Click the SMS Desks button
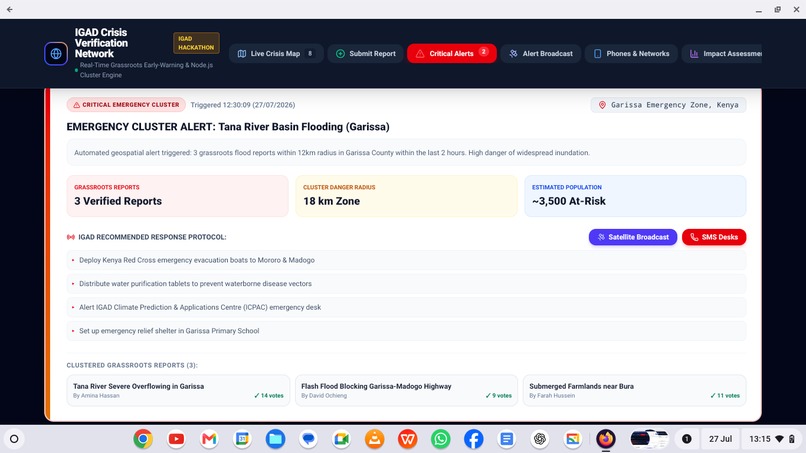Viewport: 806px width, 453px height. click(714, 237)
